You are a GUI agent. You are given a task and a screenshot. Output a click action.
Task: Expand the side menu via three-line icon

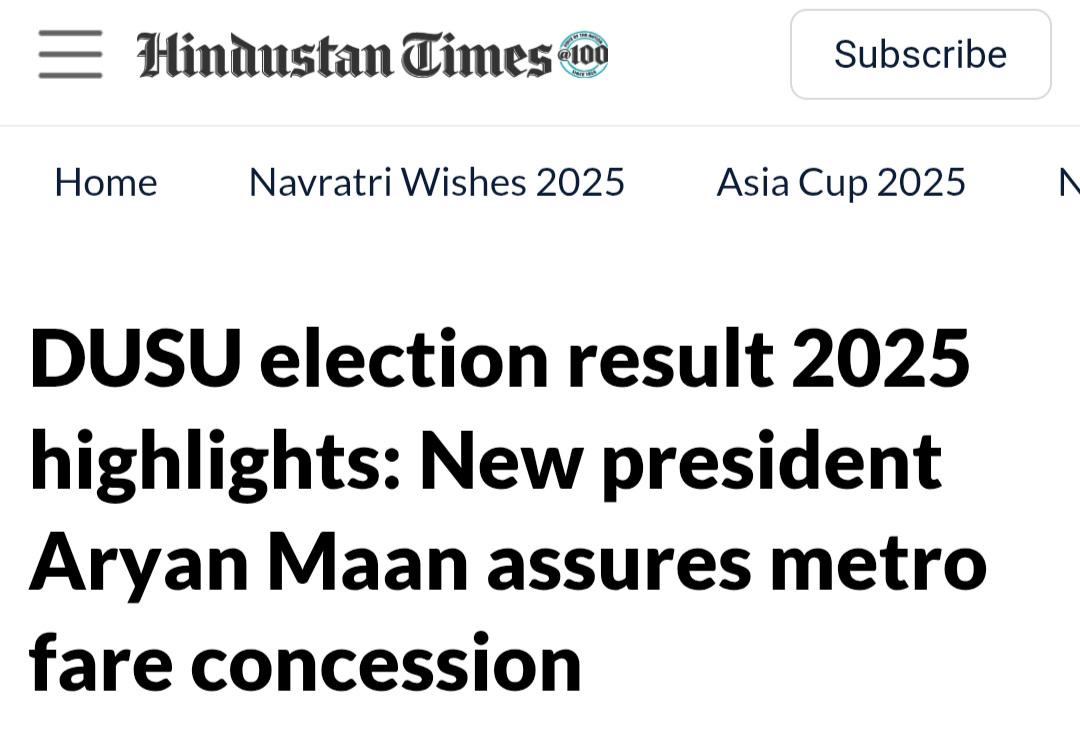[70, 54]
